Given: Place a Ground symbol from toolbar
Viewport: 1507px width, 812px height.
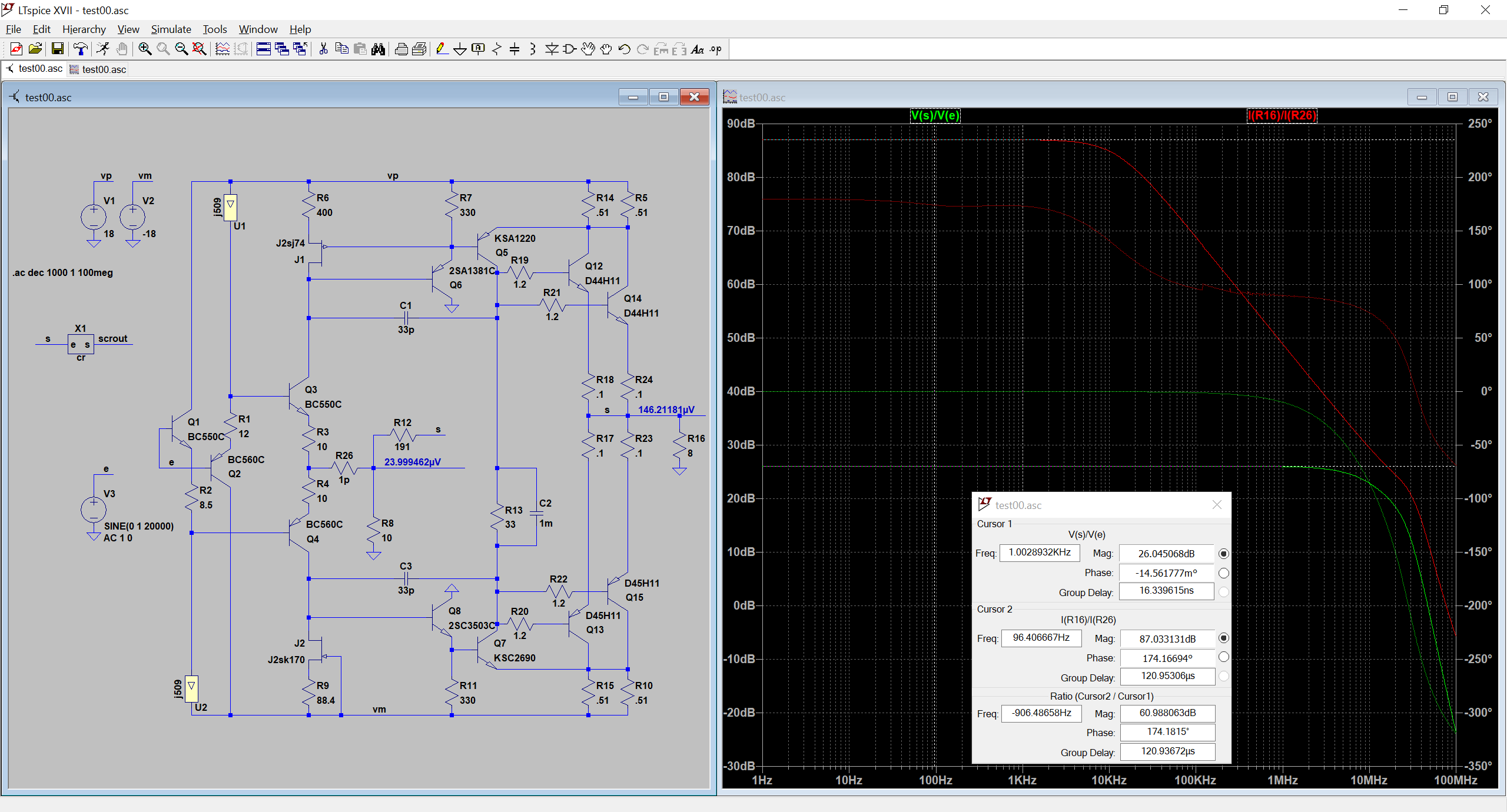Looking at the screenshot, I should tap(460, 49).
